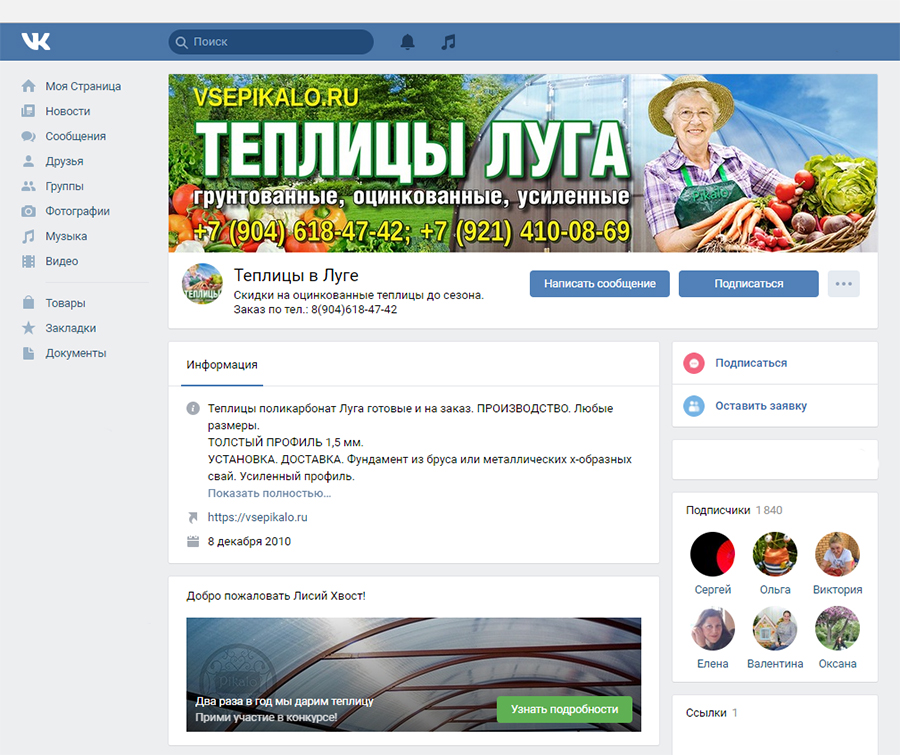Open subscriber Ольга's avatar
The image size is (900, 755).
point(775,554)
